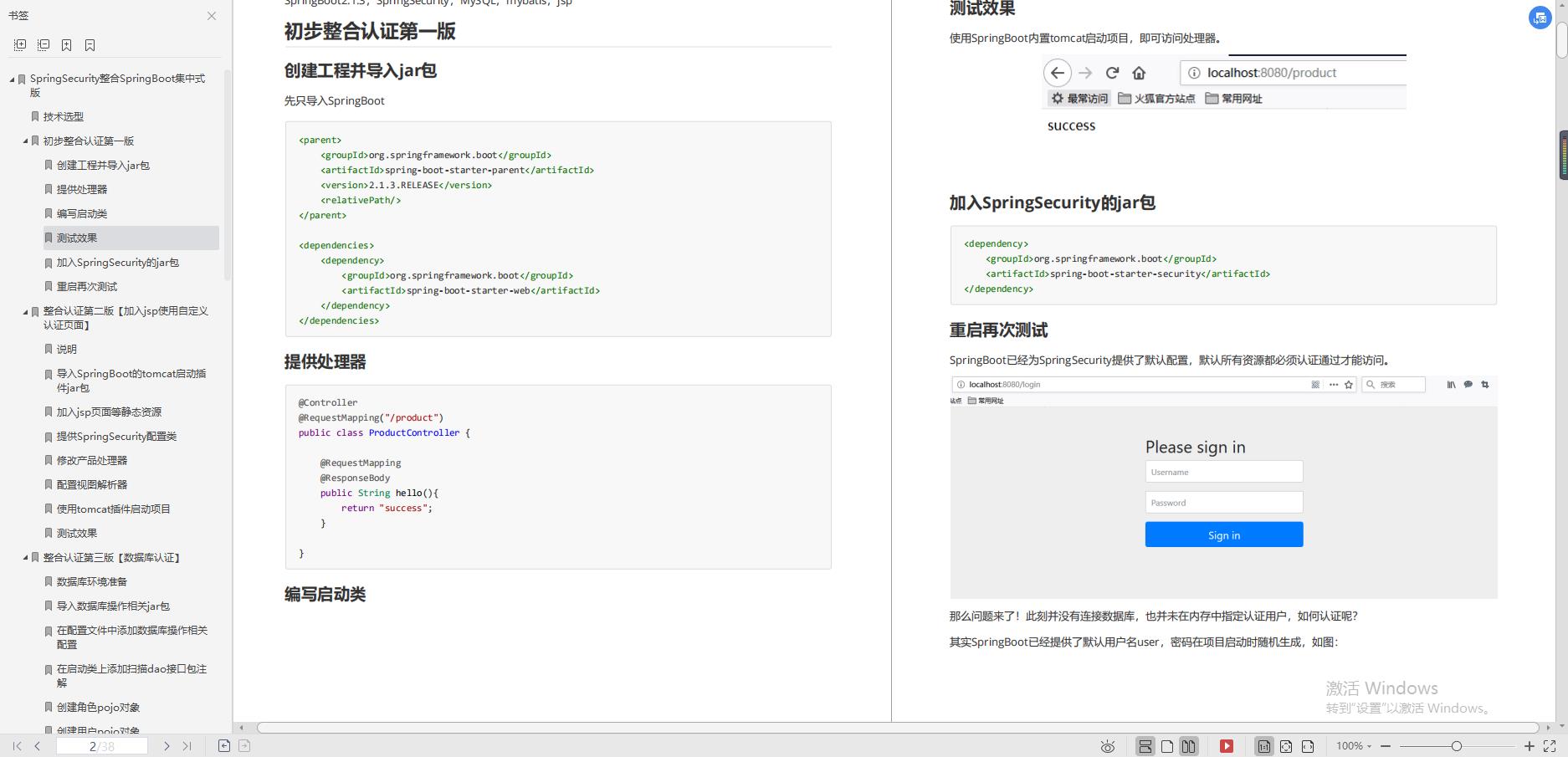Toggle two-page side-by-side view

1188,746
